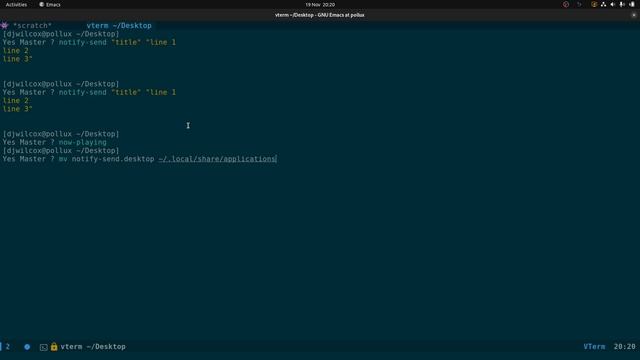The width and height of the screenshot is (640, 360).
Task: Click the red circular tray icon
Action: point(566,4)
